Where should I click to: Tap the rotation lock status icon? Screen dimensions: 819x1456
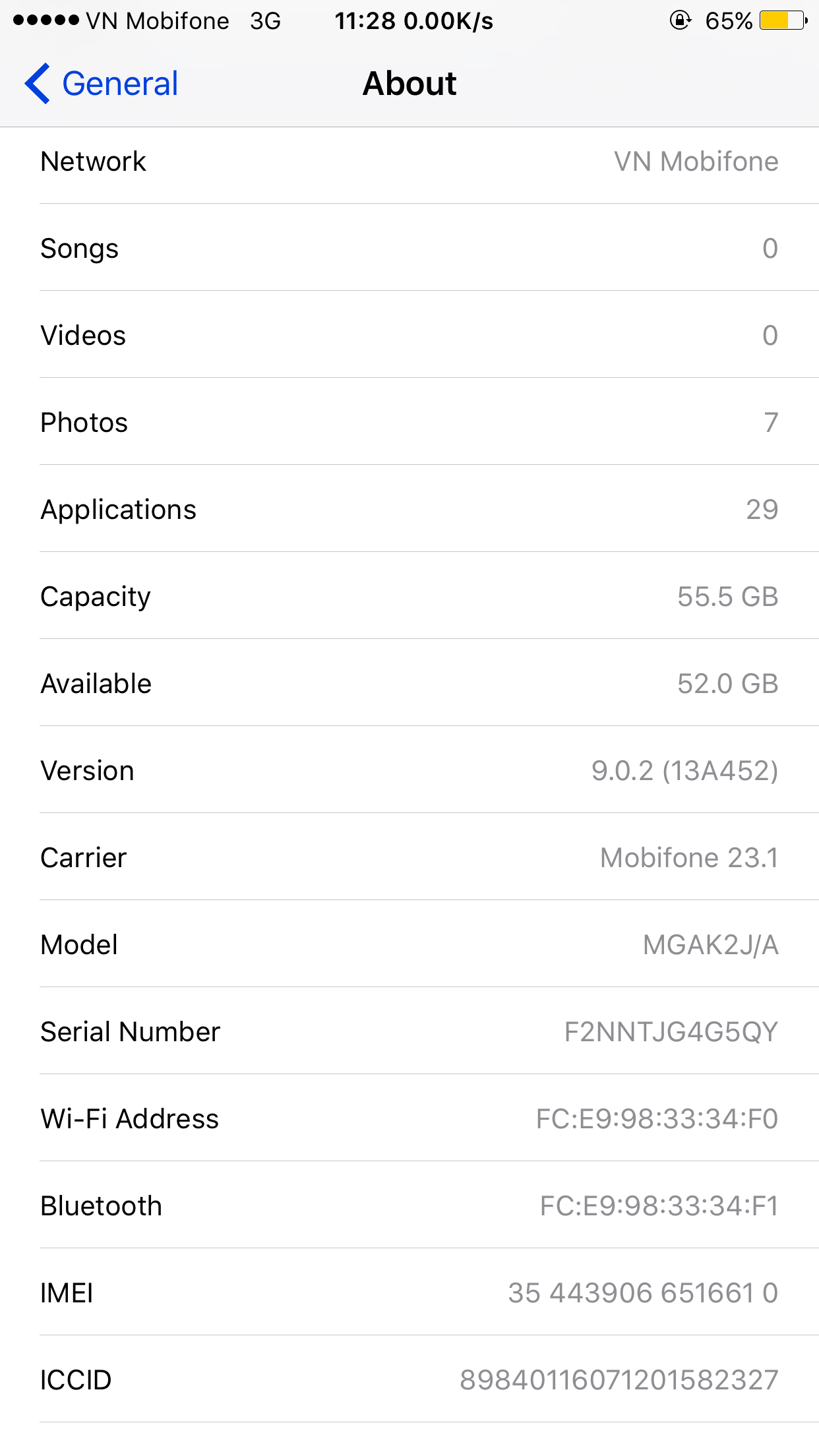(681, 20)
